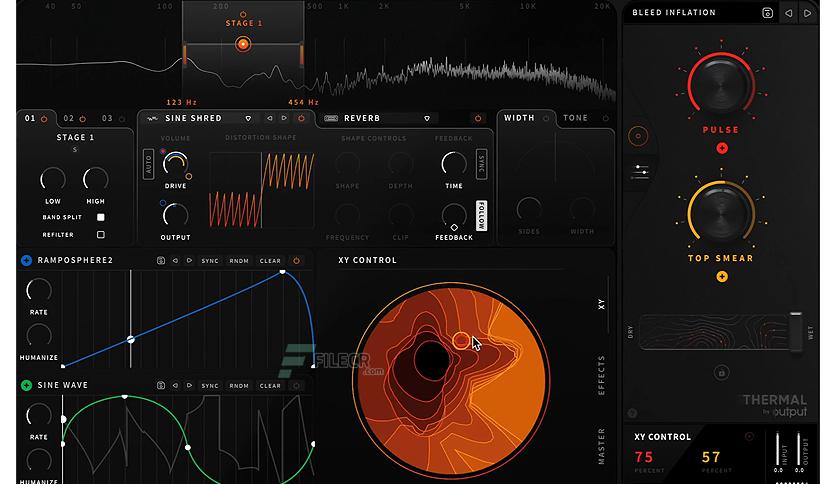Toggle REVERB effect power

(478, 118)
